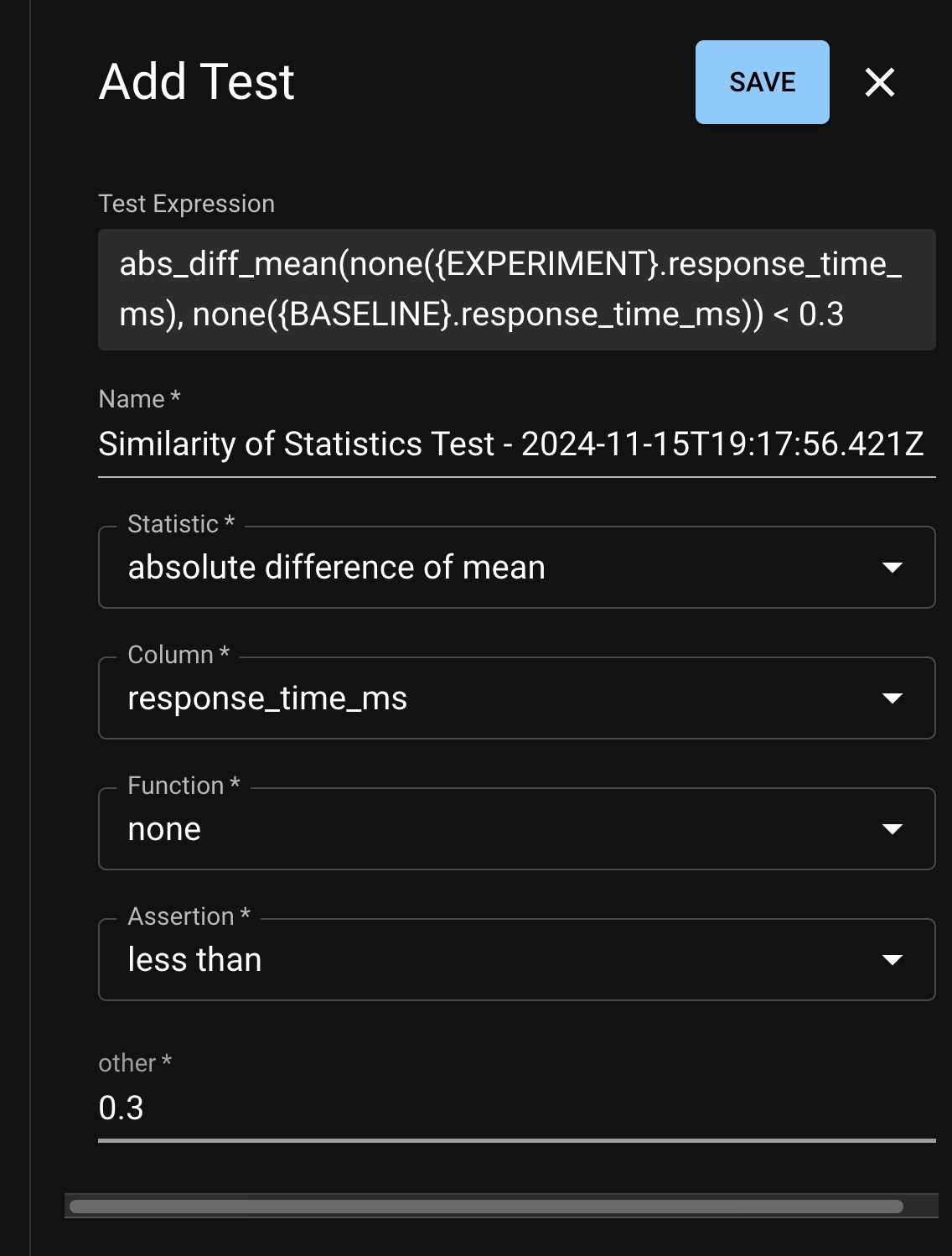Viewport: 952px width, 1256px height.
Task: Close the Add Test panel
Action: [879, 82]
